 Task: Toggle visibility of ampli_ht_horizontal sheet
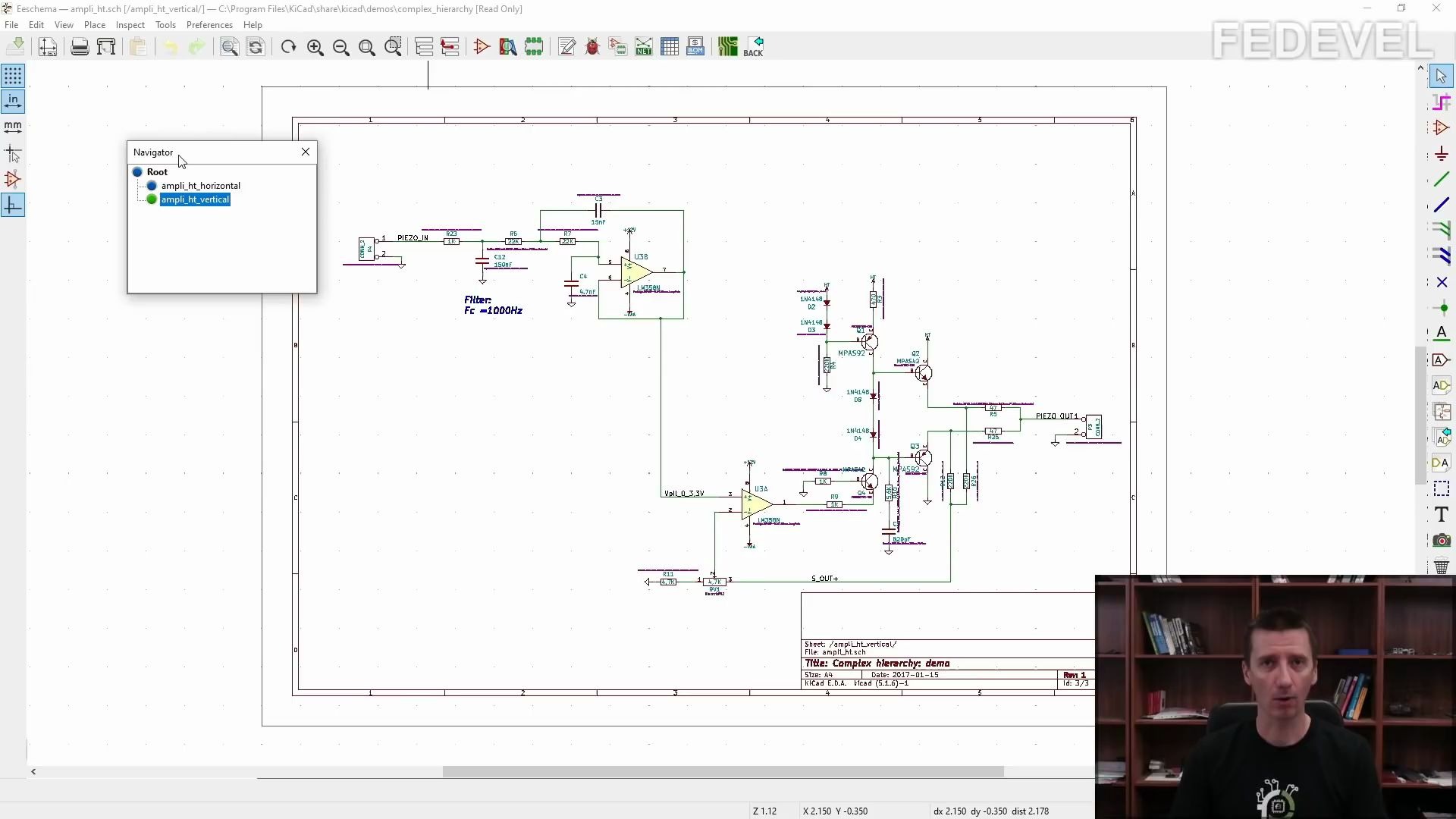151,186
